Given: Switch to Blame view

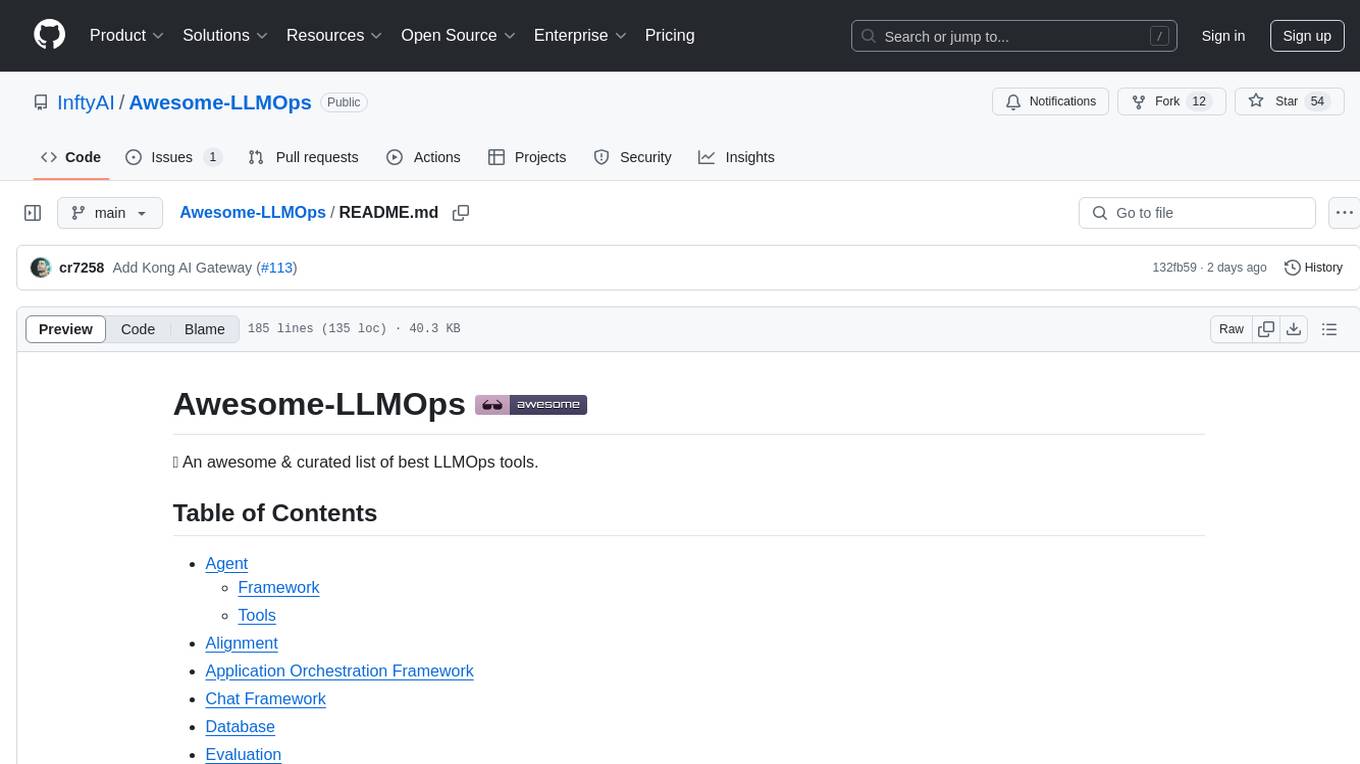Looking at the screenshot, I should 204,329.
